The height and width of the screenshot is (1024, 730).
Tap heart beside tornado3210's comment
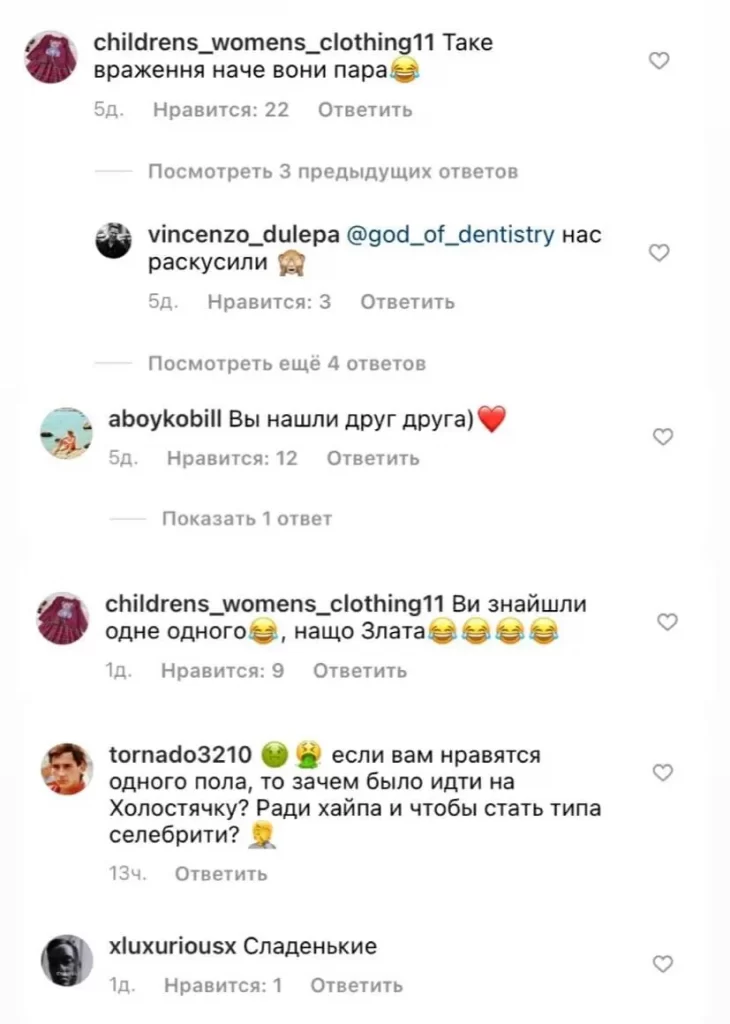[x=663, y=773]
